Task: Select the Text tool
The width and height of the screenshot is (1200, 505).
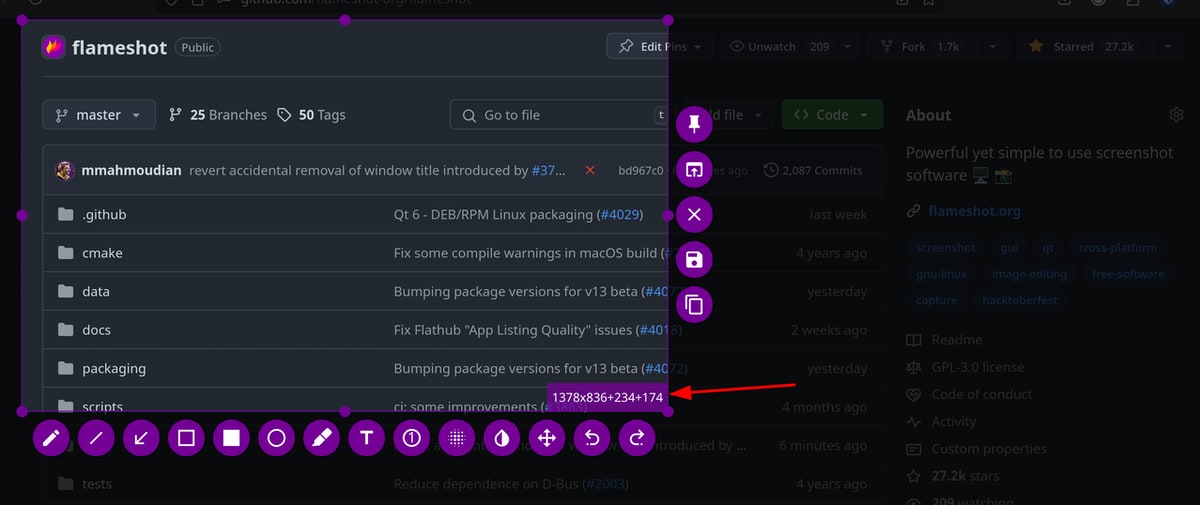Action: [367, 438]
